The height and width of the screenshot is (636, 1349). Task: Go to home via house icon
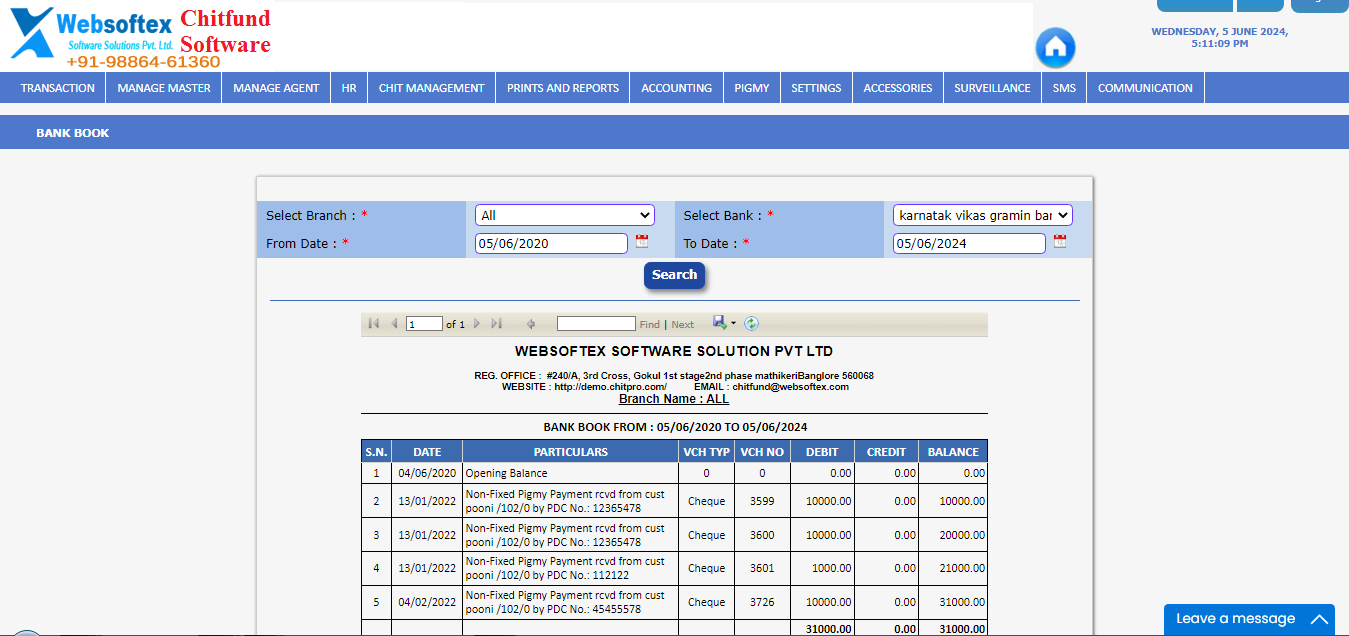pos(1055,47)
